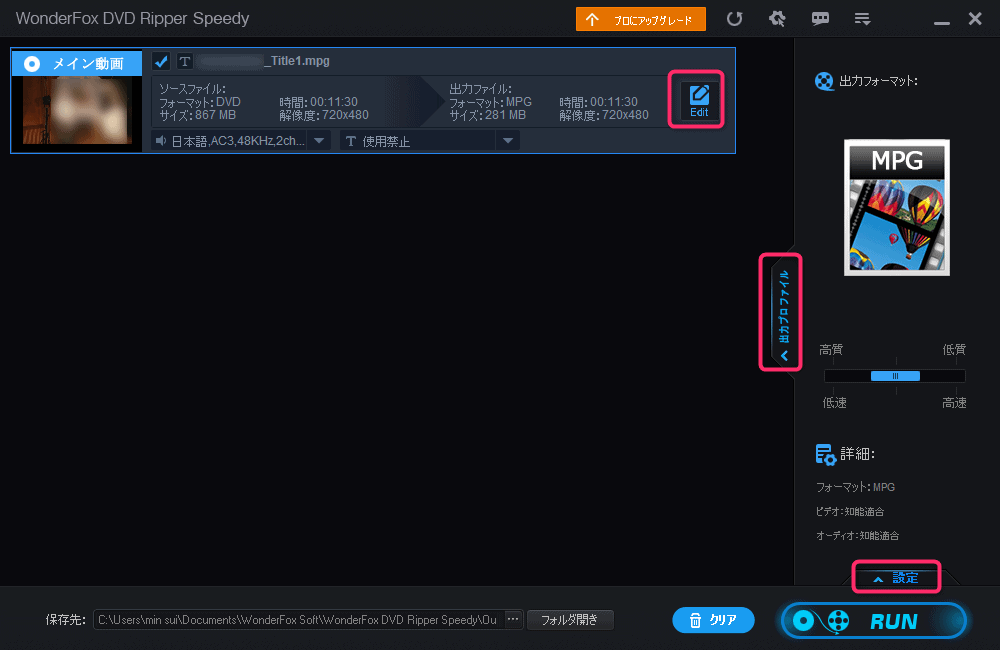The height and width of the screenshot is (650, 1000).
Task: Click the quality/speed slider handle
Action: coord(895,376)
